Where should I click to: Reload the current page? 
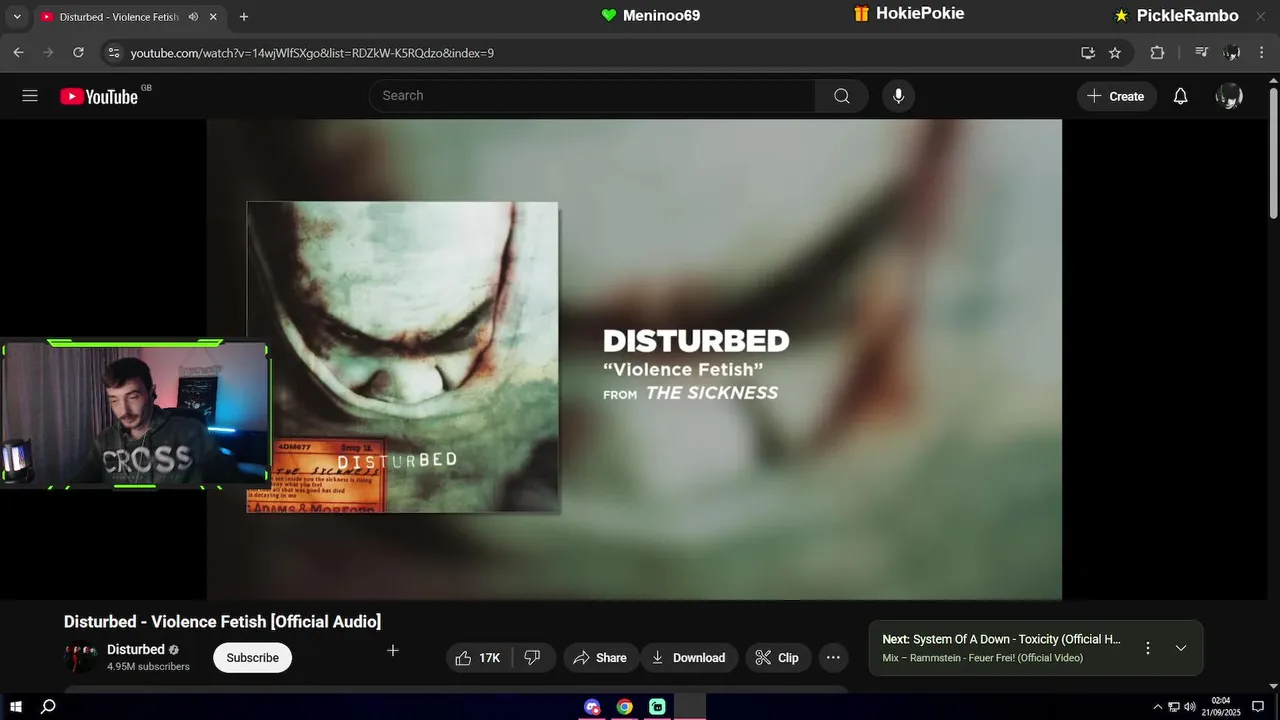pyautogui.click(x=78, y=52)
